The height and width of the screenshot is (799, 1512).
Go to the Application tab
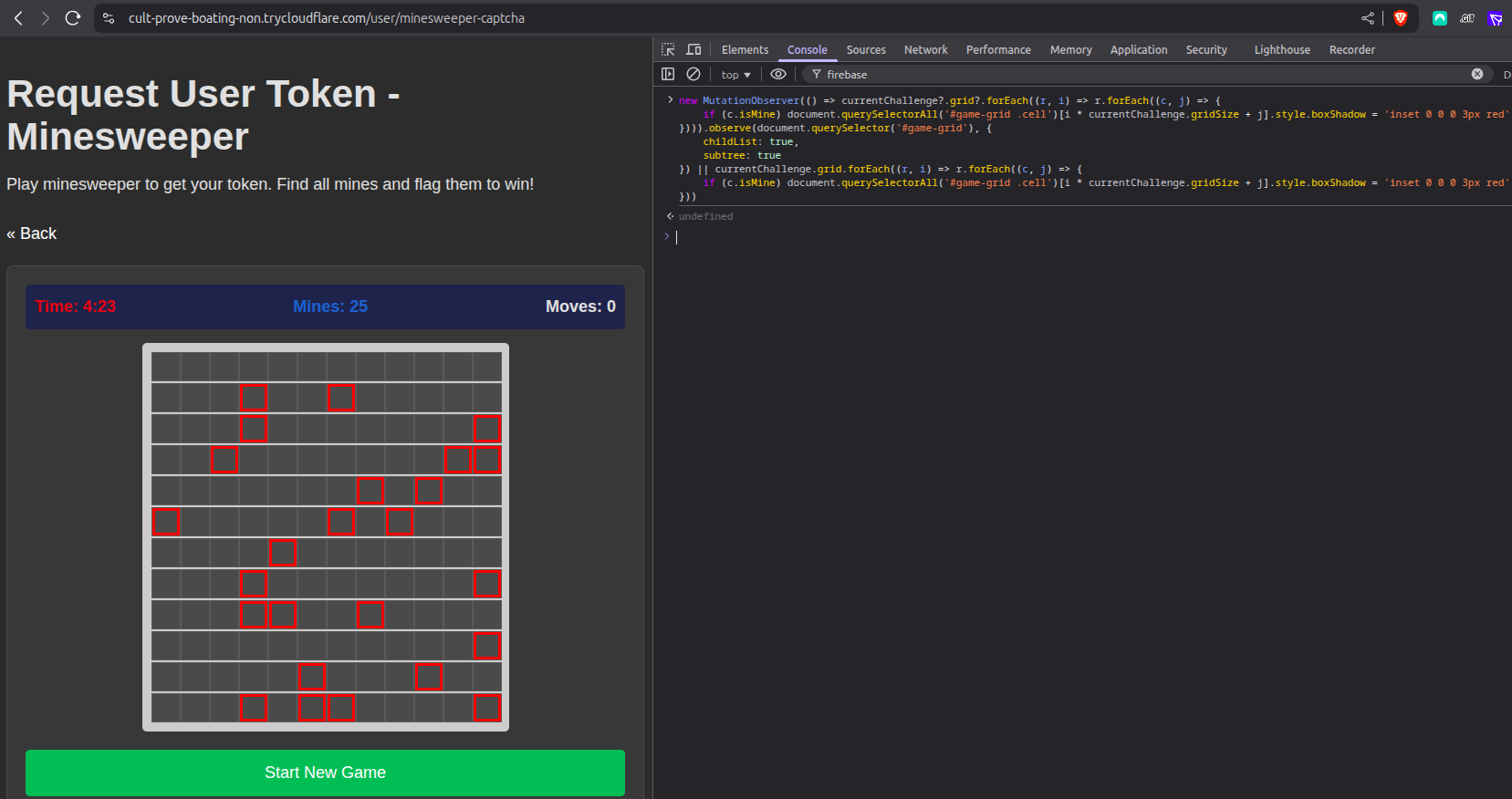click(x=1139, y=50)
